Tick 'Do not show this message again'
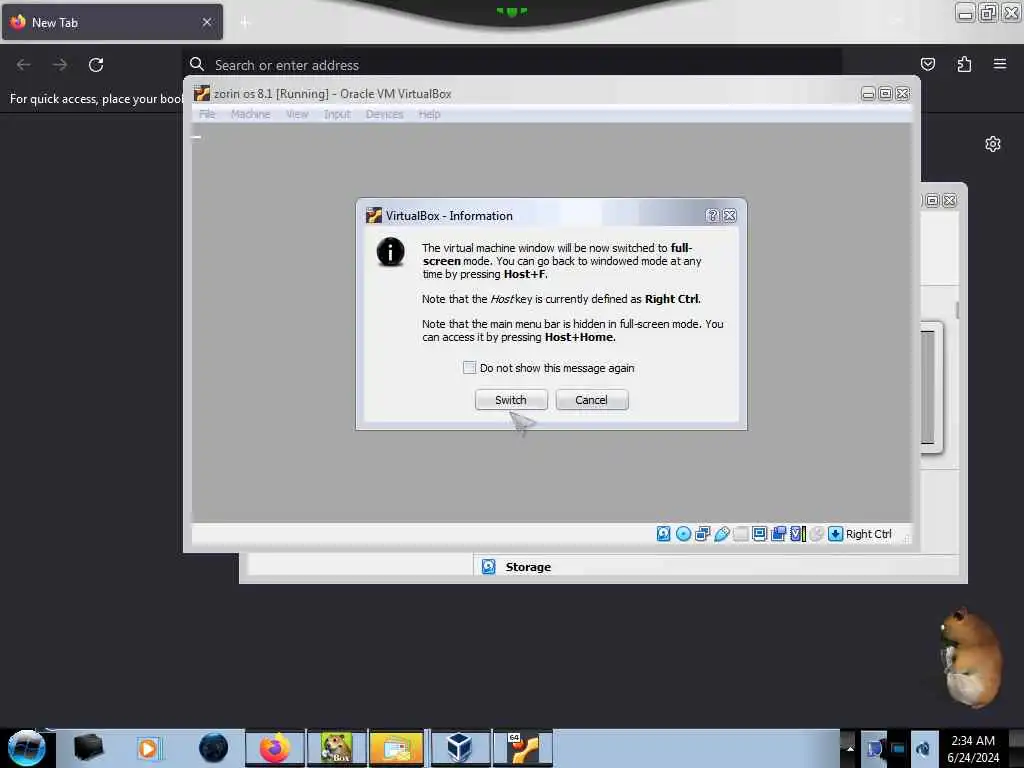Viewport: 1024px width, 768px height. (469, 368)
